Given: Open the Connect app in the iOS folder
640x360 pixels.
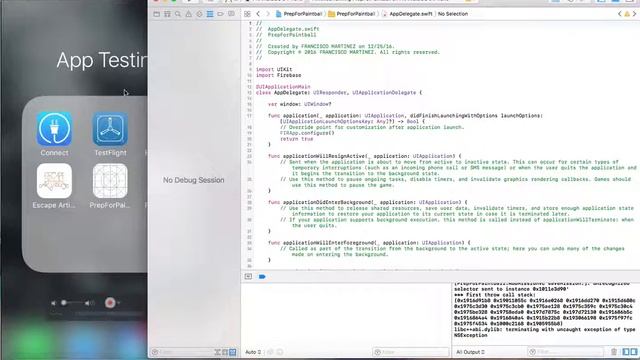Looking at the screenshot, I should pos(54,129).
